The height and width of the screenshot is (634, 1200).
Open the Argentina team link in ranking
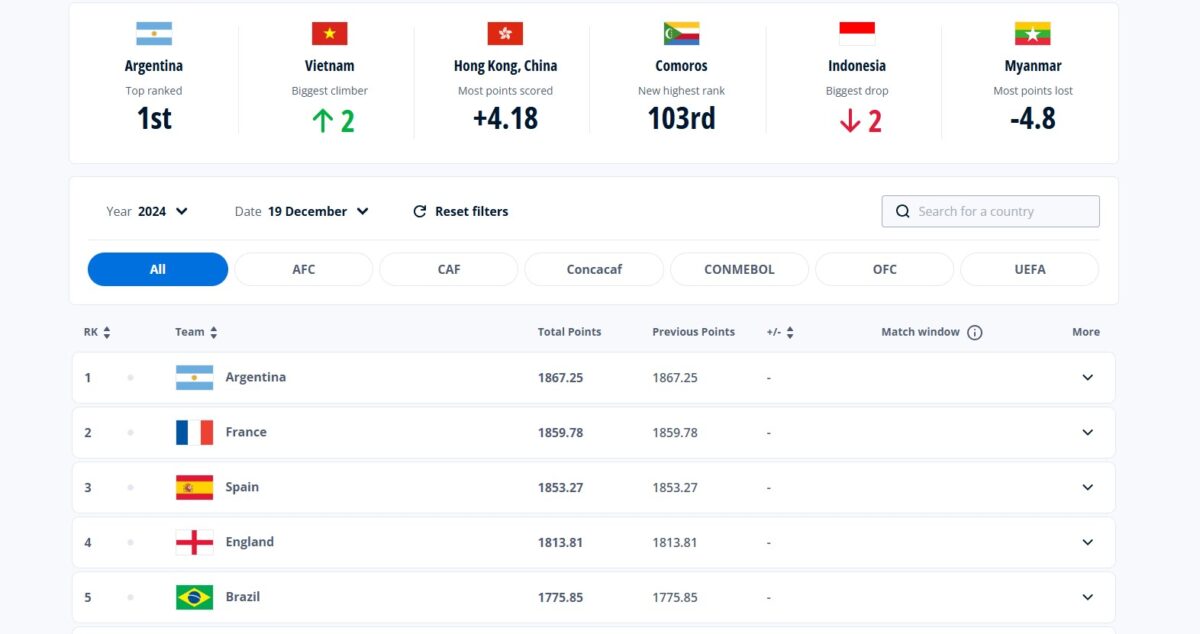tap(256, 377)
